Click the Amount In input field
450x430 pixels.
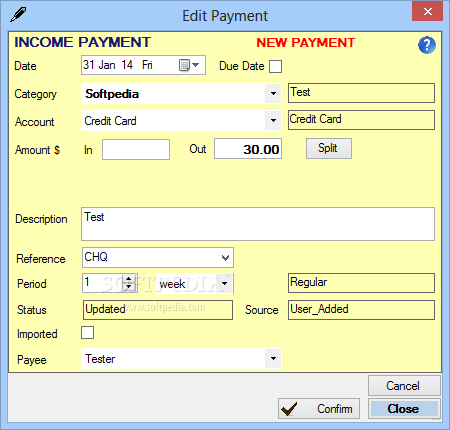pyautogui.click(x=136, y=149)
